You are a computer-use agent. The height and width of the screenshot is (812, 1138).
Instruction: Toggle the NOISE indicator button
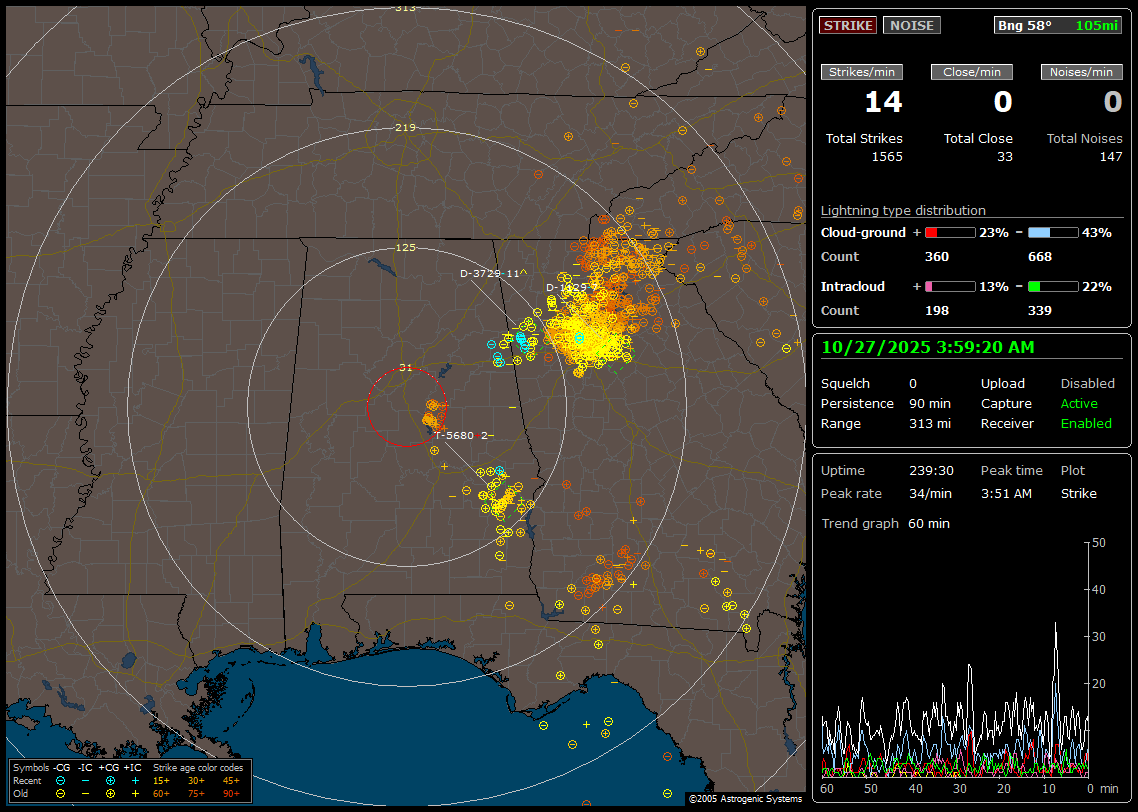pyautogui.click(x=911, y=25)
